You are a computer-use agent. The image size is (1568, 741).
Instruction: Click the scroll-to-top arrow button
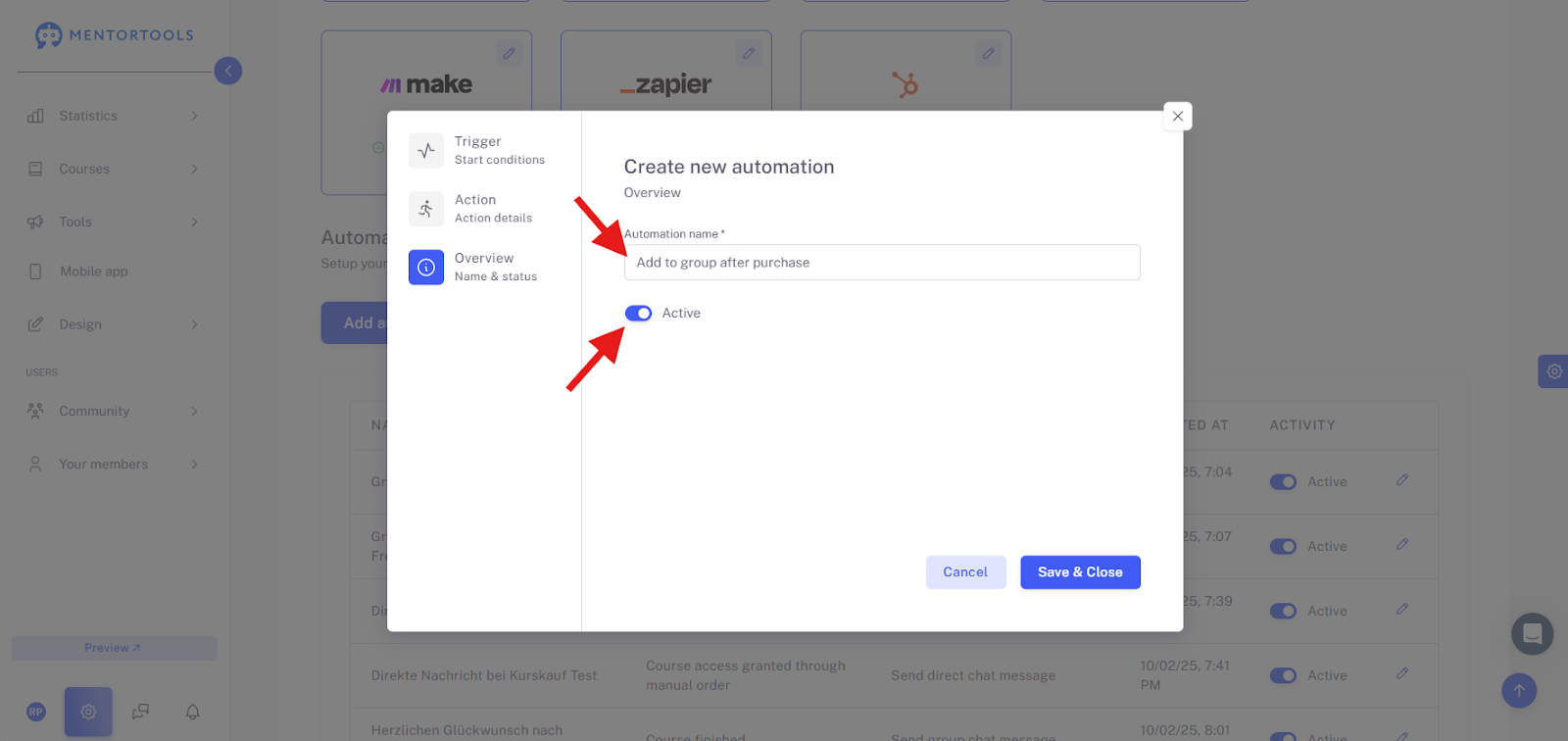1519,690
